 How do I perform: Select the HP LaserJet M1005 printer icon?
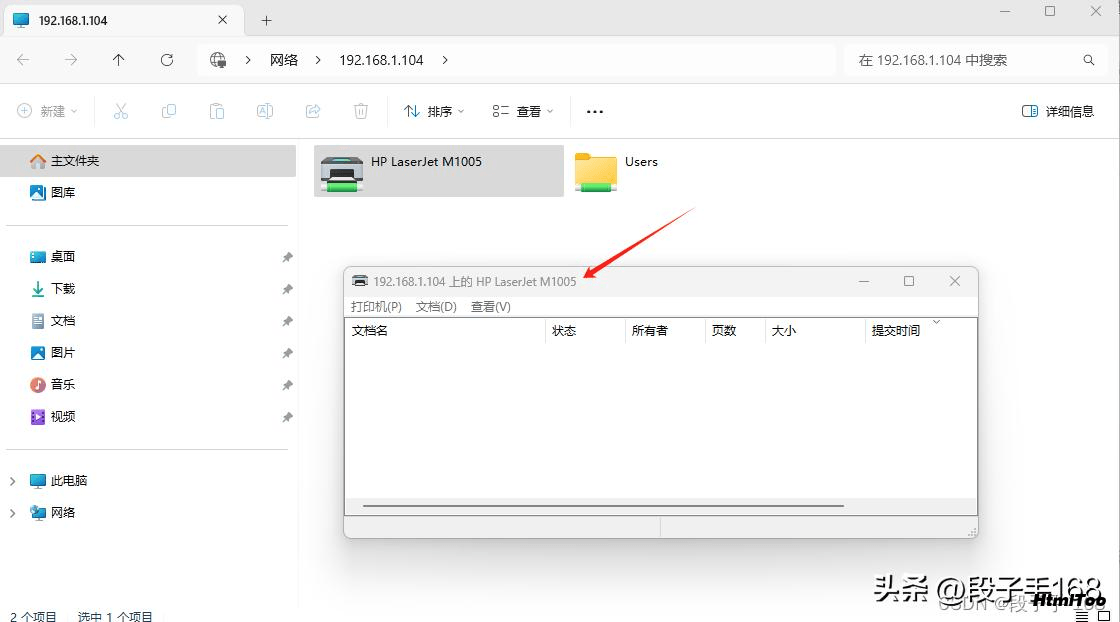point(341,174)
